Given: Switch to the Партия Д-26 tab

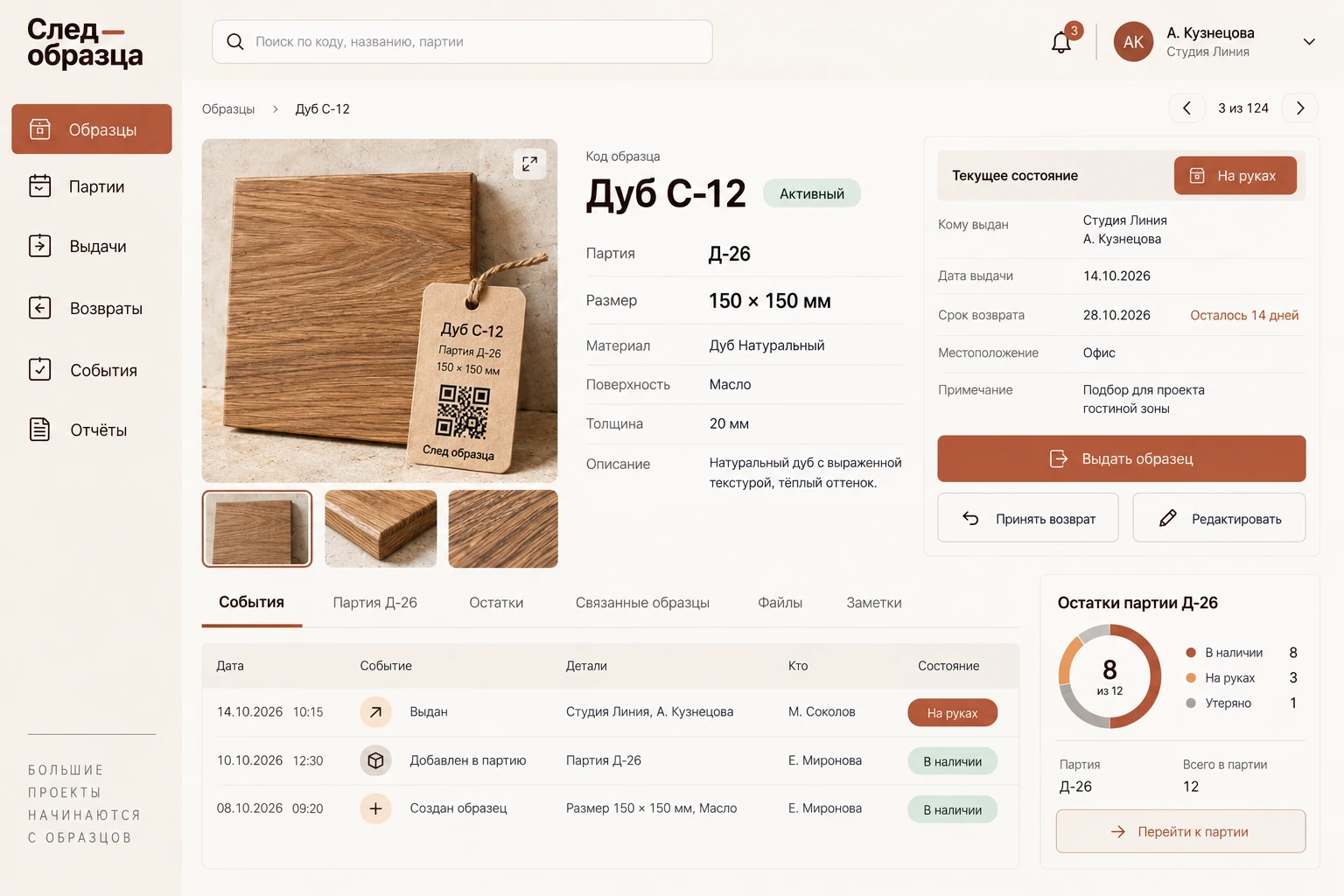Looking at the screenshot, I should tap(374, 603).
